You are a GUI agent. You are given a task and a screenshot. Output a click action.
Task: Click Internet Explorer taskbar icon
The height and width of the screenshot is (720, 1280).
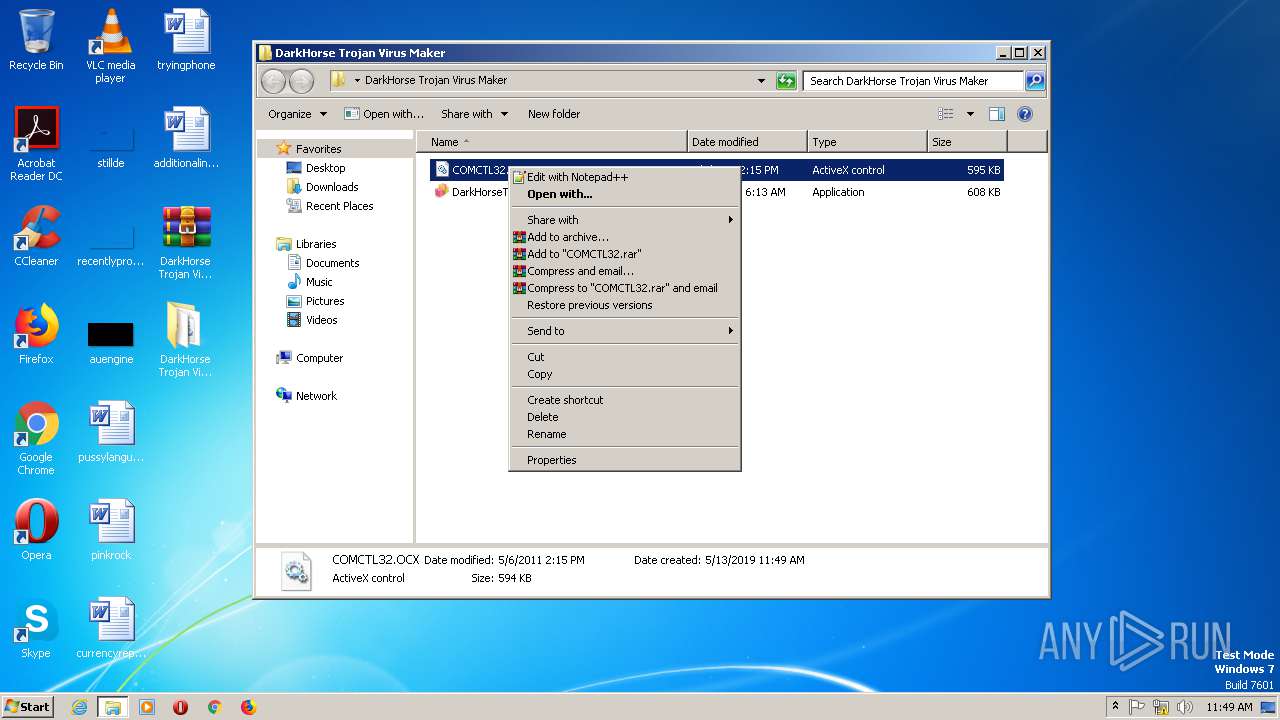pos(79,707)
